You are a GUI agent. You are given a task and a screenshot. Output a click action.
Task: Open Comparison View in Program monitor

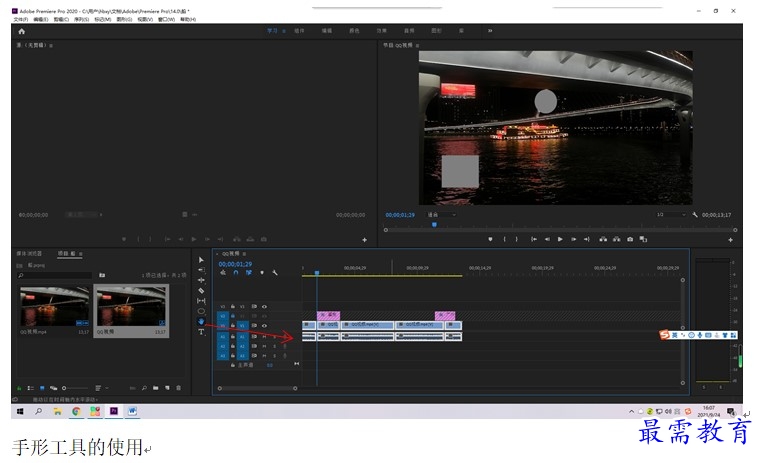pos(643,239)
